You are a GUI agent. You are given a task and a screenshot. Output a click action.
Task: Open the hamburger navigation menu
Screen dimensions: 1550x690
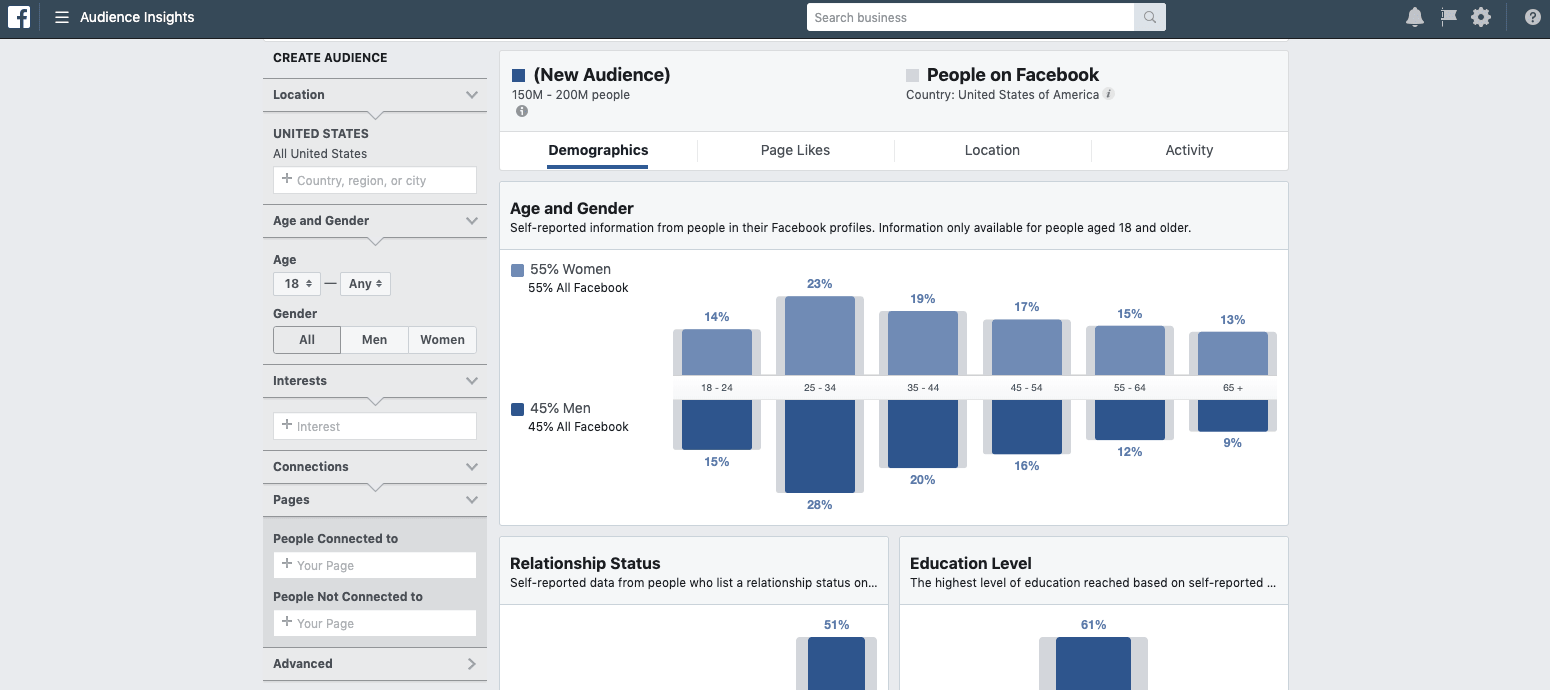click(x=60, y=17)
